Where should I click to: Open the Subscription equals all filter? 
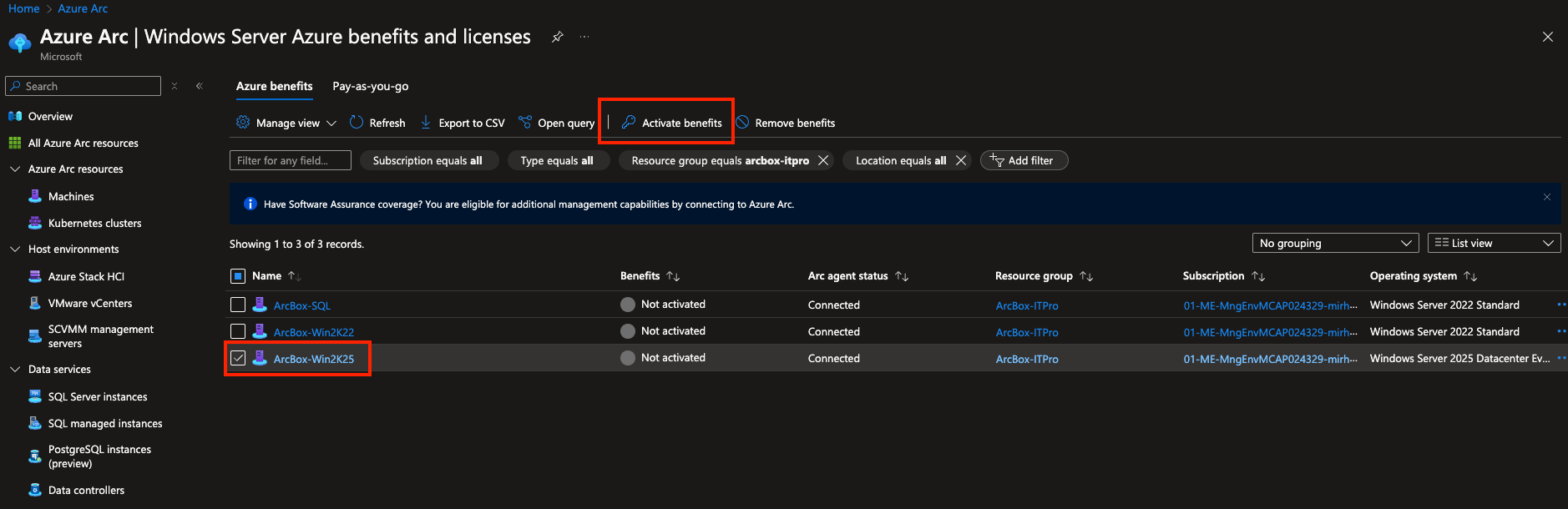click(x=428, y=160)
